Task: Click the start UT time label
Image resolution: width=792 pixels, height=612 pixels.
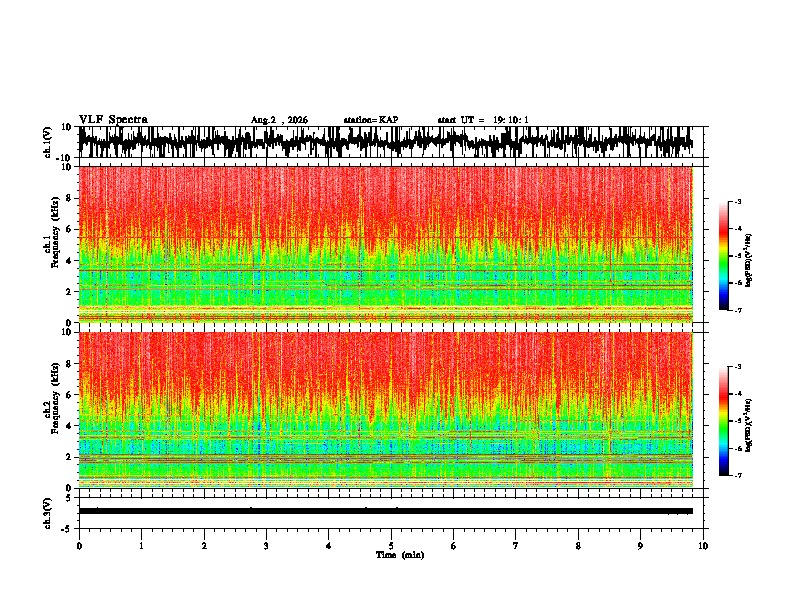Action: pyautogui.click(x=483, y=120)
